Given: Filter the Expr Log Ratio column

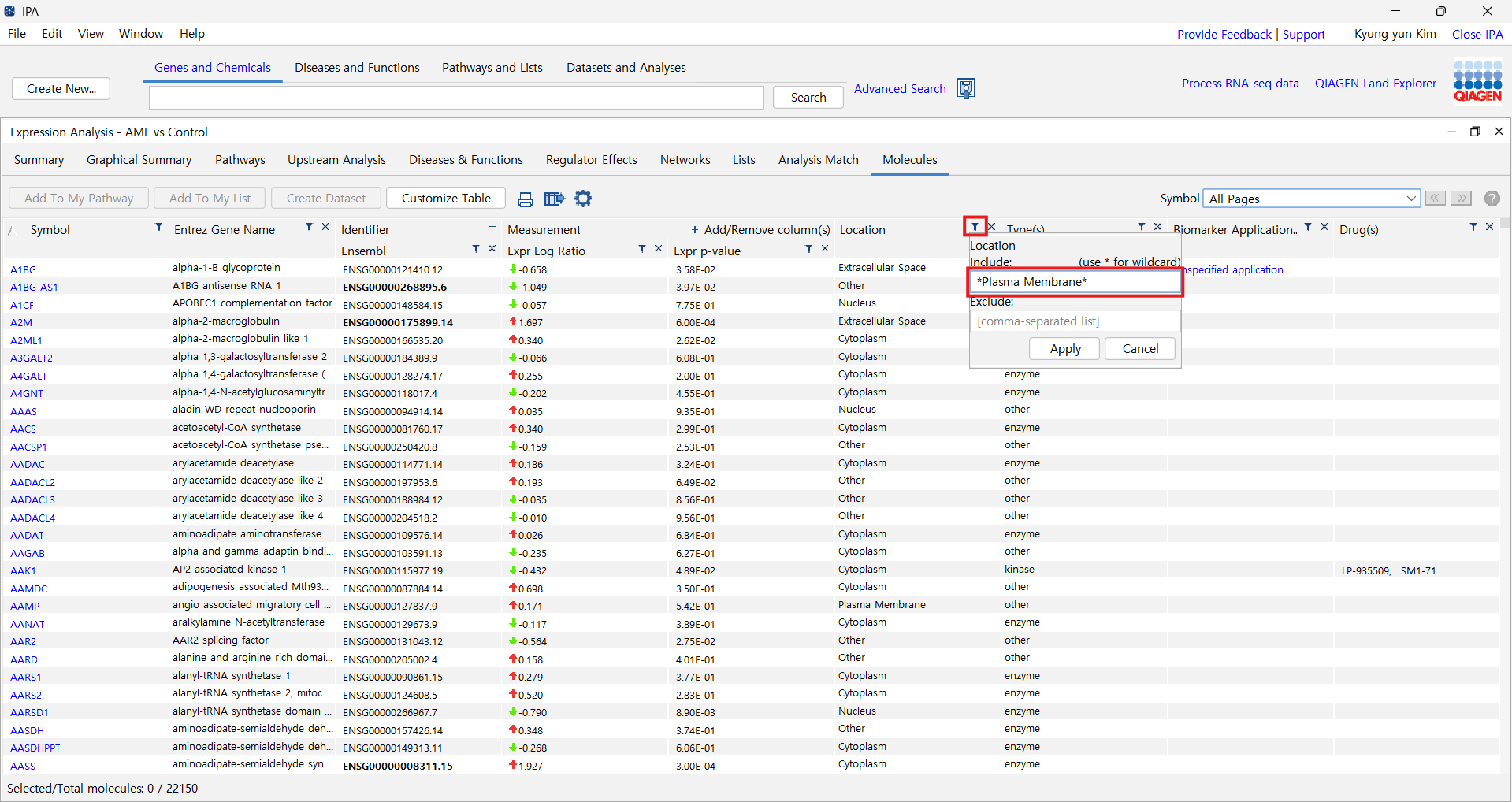Looking at the screenshot, I should point(641,248).
